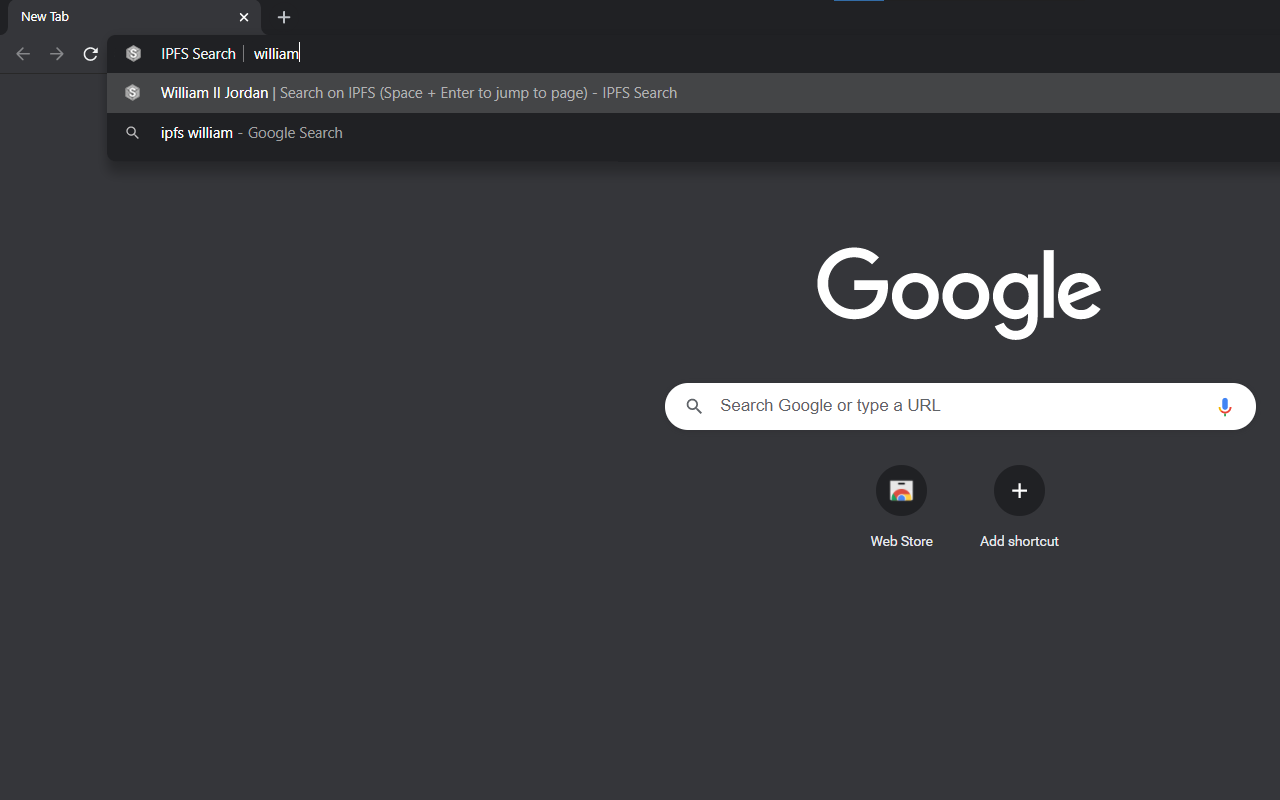Screen dimensions: 1280x800
Task: Close the New Tab tab
Action: coord(244,17)
